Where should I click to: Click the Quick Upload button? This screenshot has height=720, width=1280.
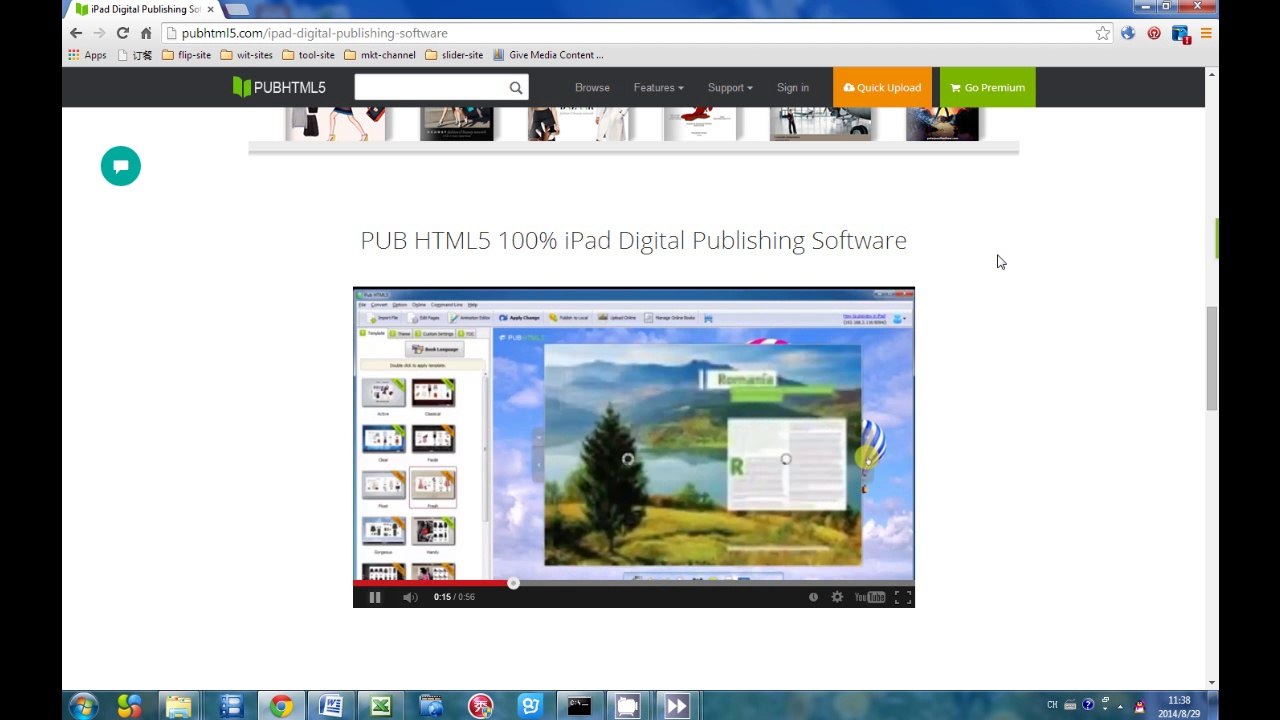click(882, 88)
